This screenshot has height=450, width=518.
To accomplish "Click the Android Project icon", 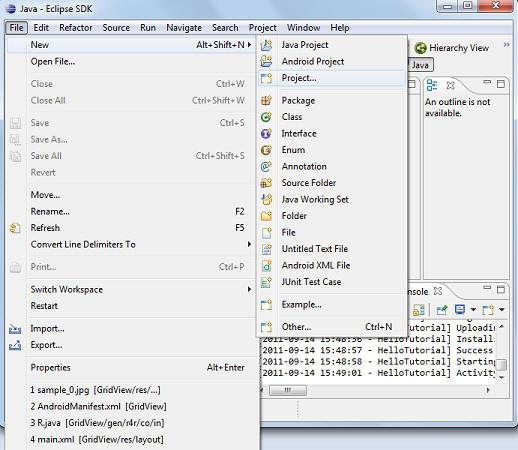I will (x=266, y=61).
